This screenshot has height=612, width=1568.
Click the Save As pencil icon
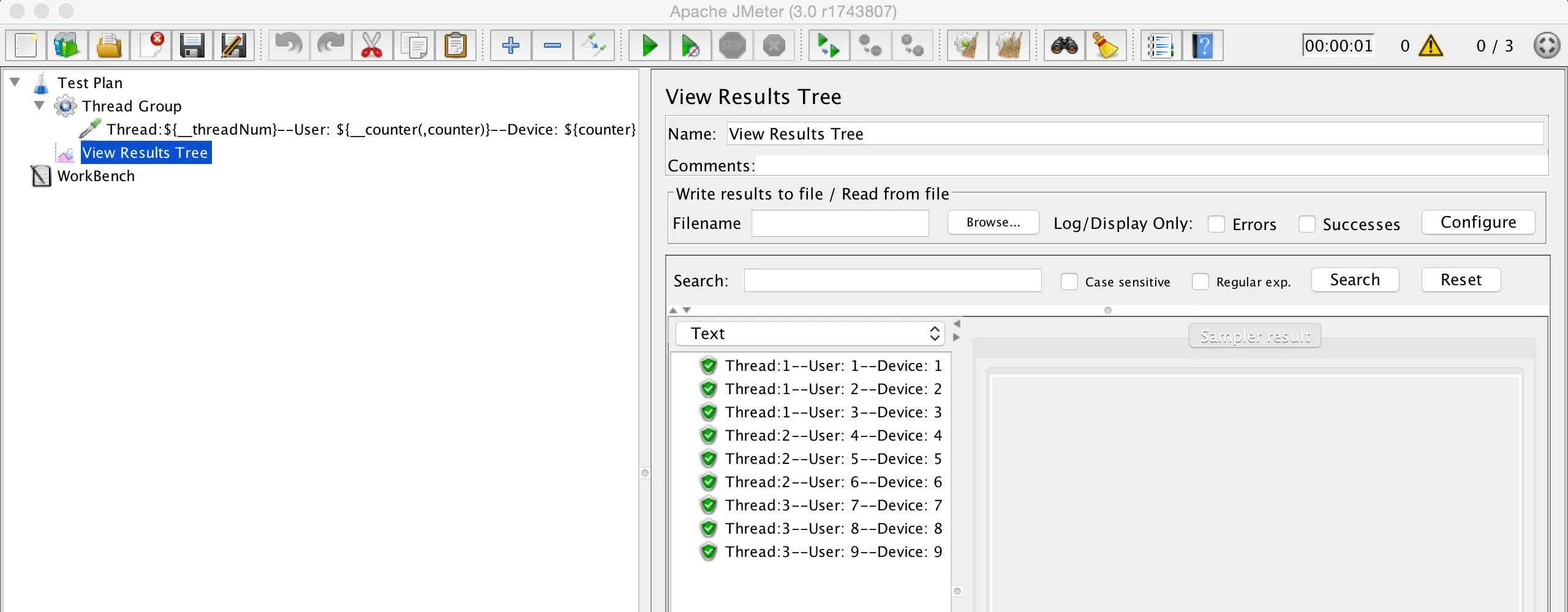coord(234,45)
